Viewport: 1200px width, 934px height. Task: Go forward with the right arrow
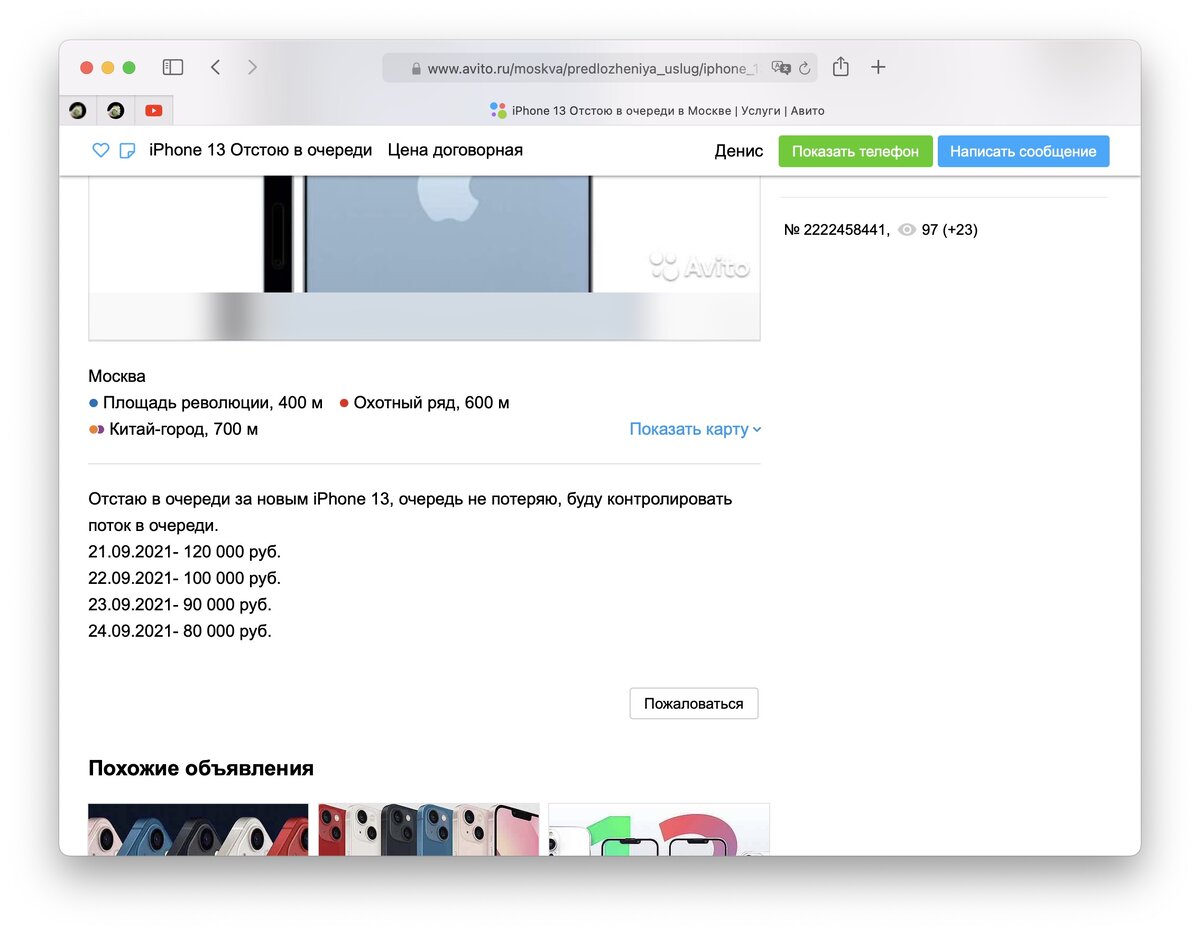point(252,67)
